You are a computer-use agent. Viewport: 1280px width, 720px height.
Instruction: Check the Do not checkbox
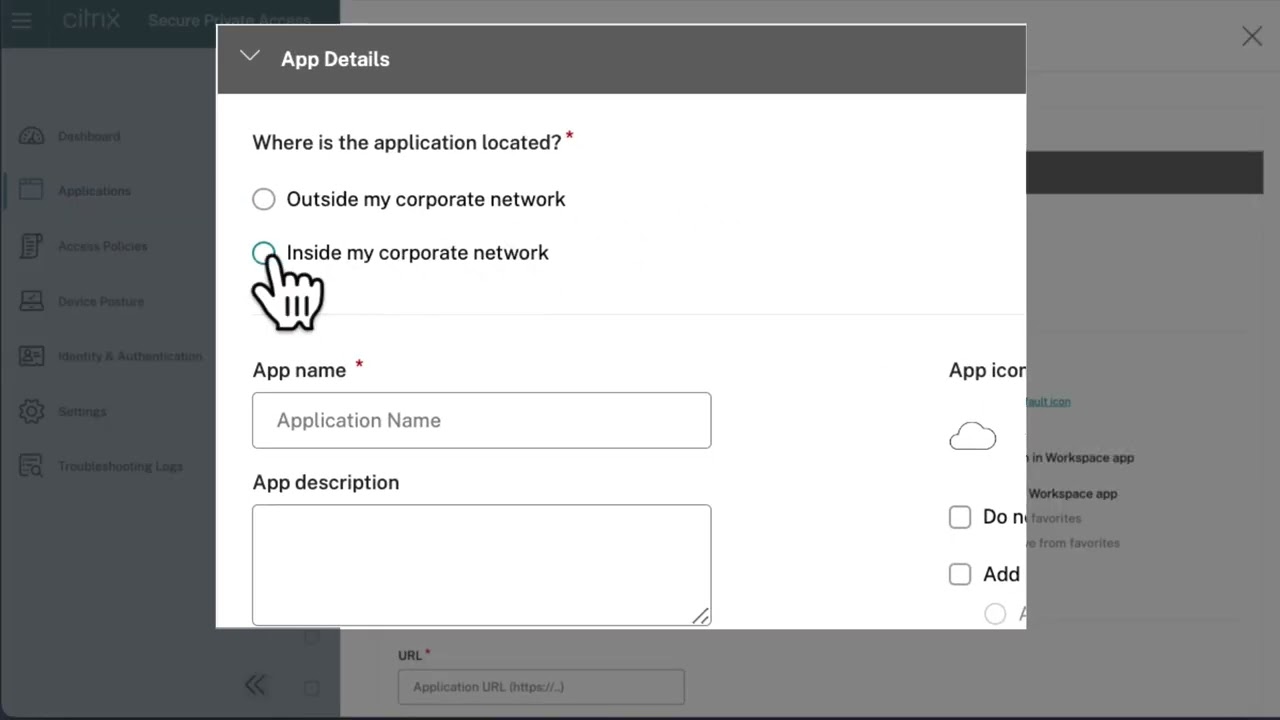point(959,517)
